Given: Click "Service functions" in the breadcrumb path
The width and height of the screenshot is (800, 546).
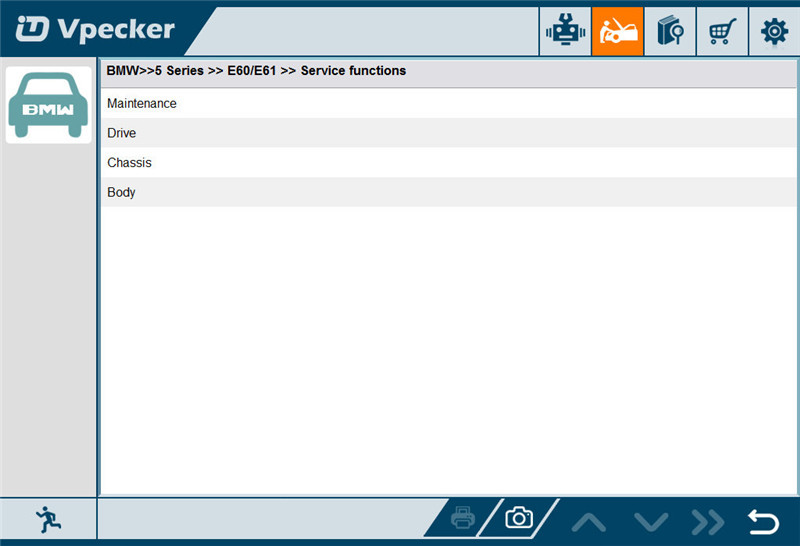Looking at the screenshot, I should tap(353, 71).
